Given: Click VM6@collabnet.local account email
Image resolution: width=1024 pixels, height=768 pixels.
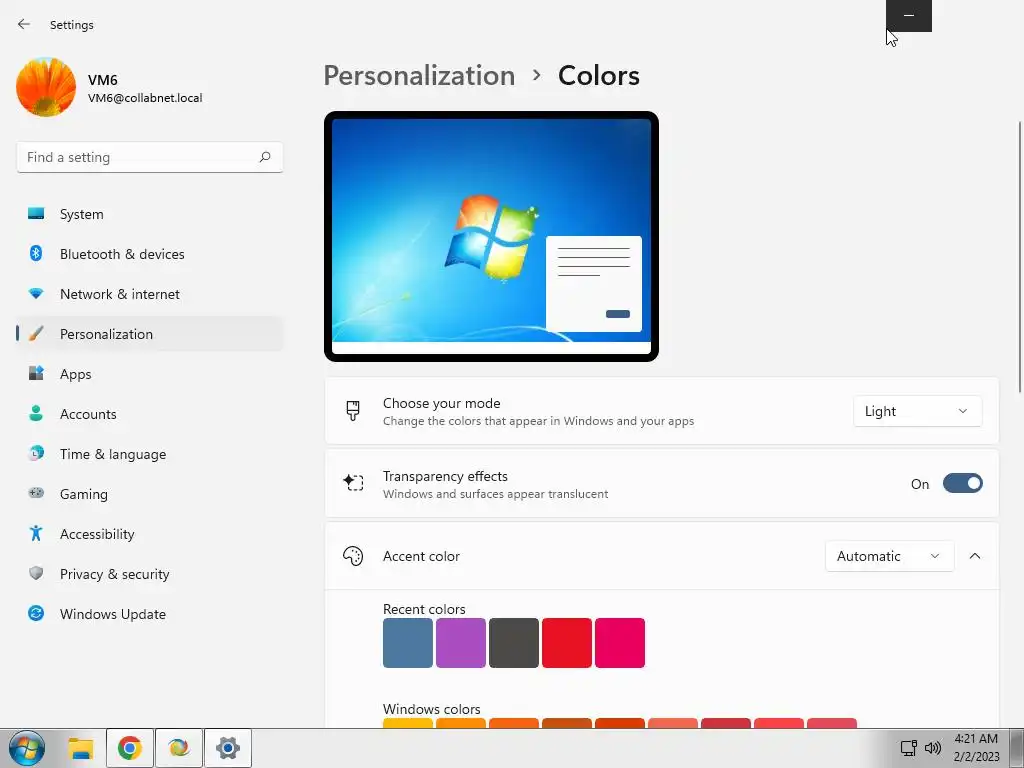Looking at the screenshot, I should coord(145,98).
